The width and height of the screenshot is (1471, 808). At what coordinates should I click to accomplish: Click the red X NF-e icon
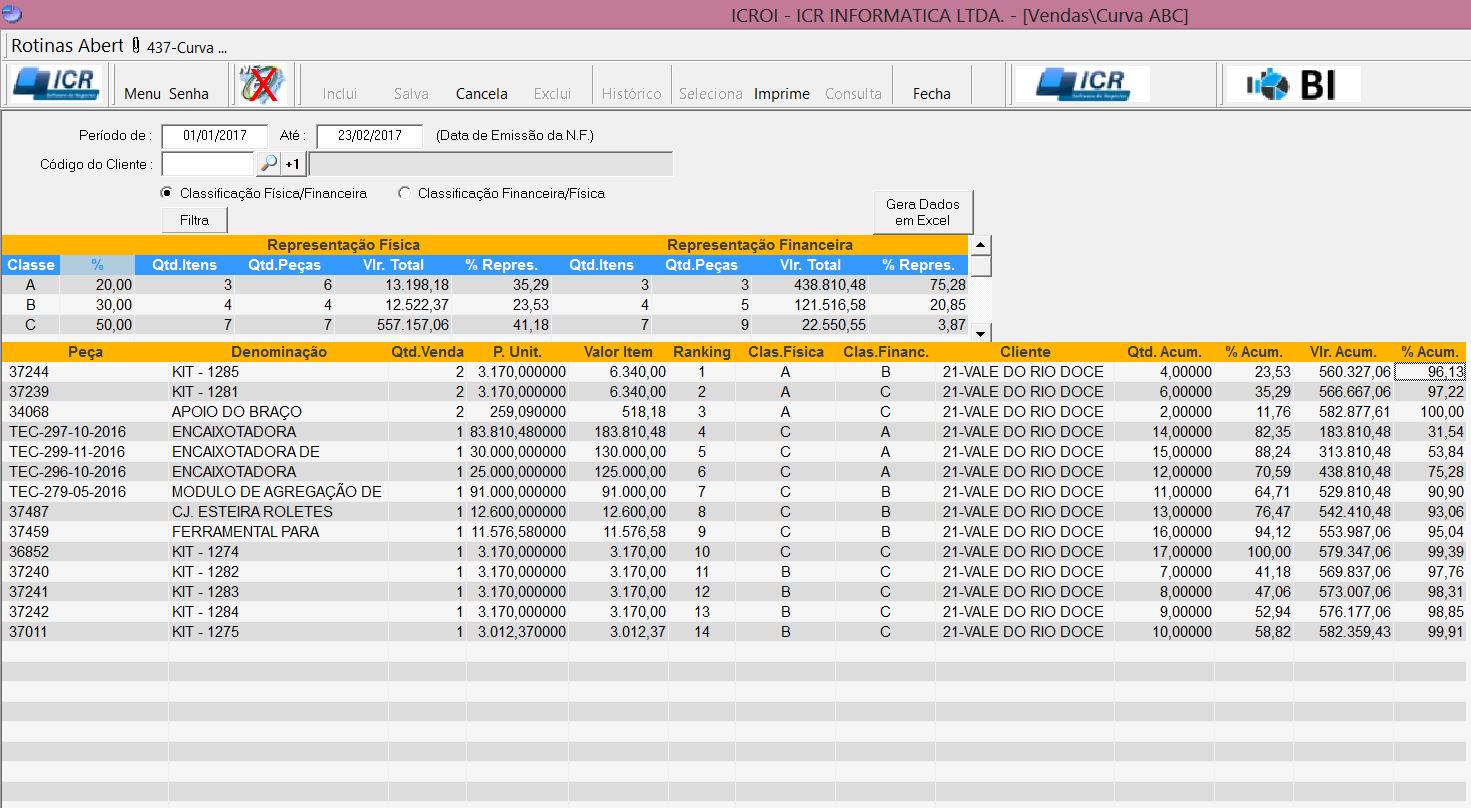(262, 85)
